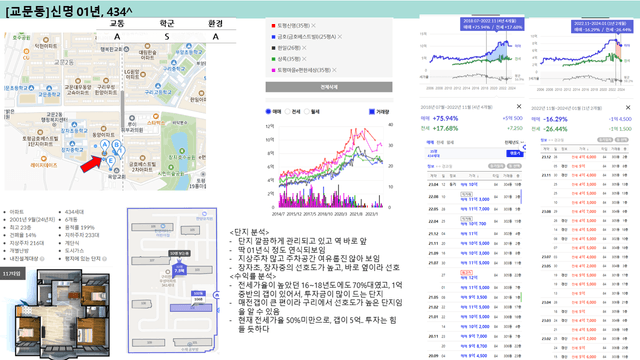Open 구리고등학교 school marker on the map

158,86
